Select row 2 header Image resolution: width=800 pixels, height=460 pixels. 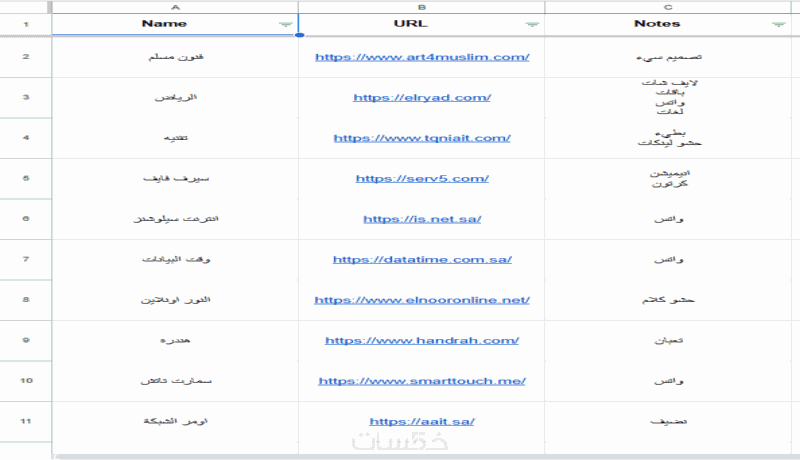26,57
